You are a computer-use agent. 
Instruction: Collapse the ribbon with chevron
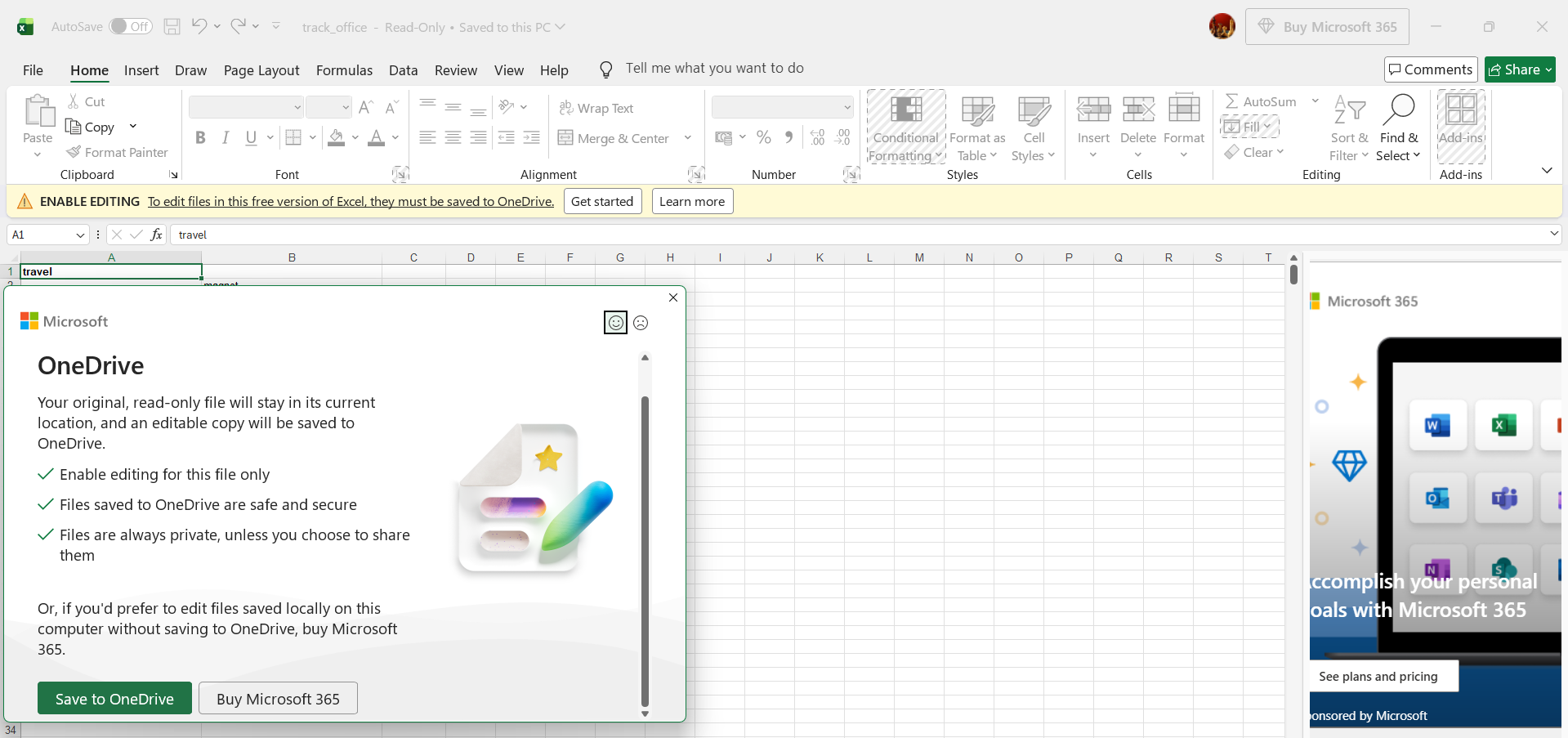pyautogui.click(x=1547, y=171)
